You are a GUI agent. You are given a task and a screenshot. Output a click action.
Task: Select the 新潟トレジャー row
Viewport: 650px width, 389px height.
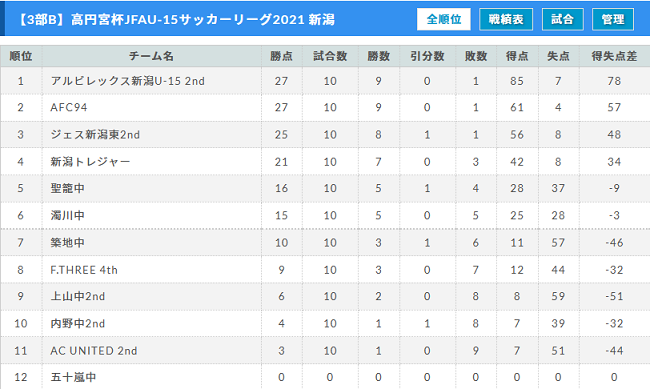pos(325,161)
